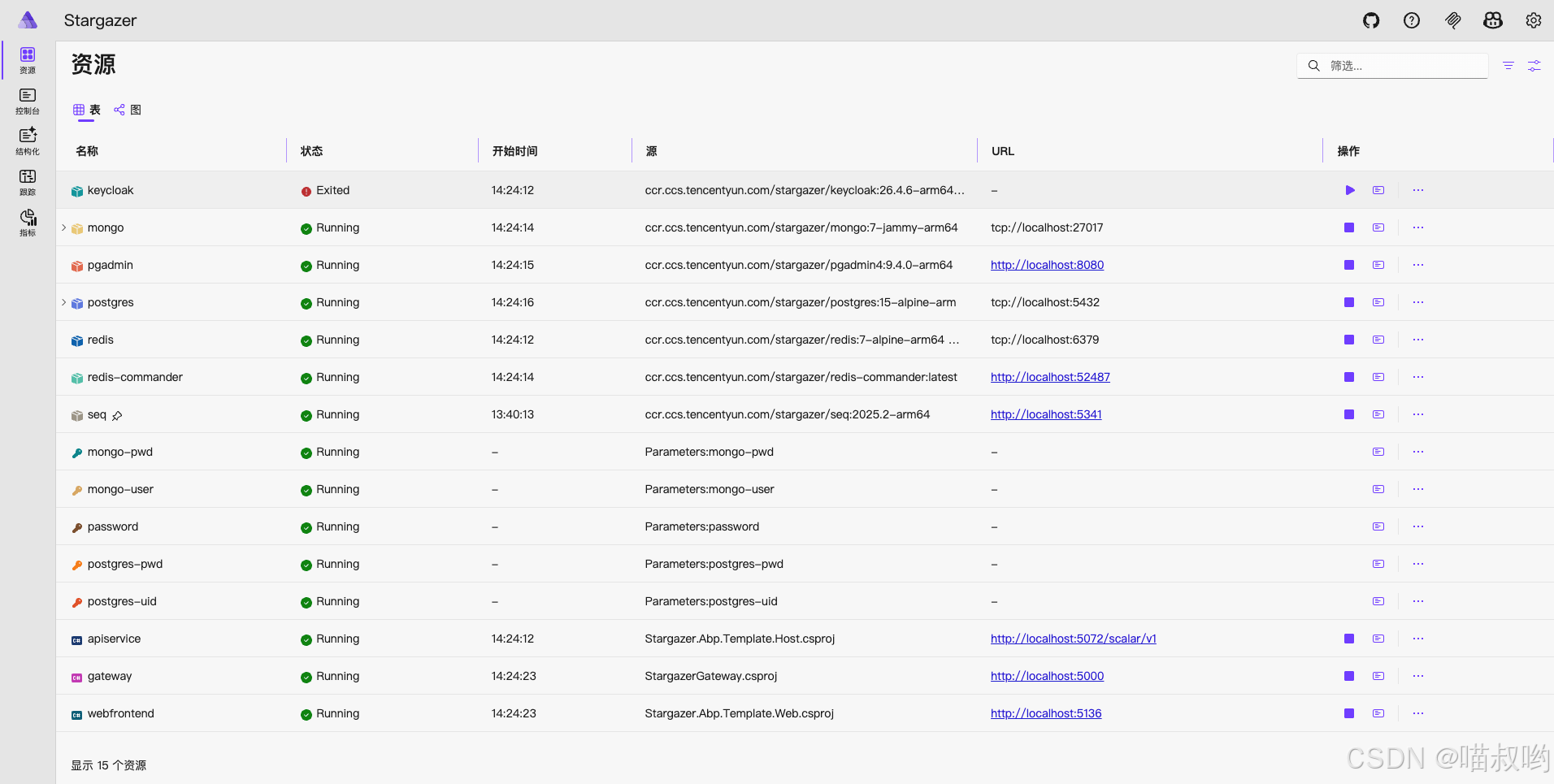The width and height of the screenshot is (1554, 784).
Task: Stop the pgadmin resource
Action: point(1349,265)
